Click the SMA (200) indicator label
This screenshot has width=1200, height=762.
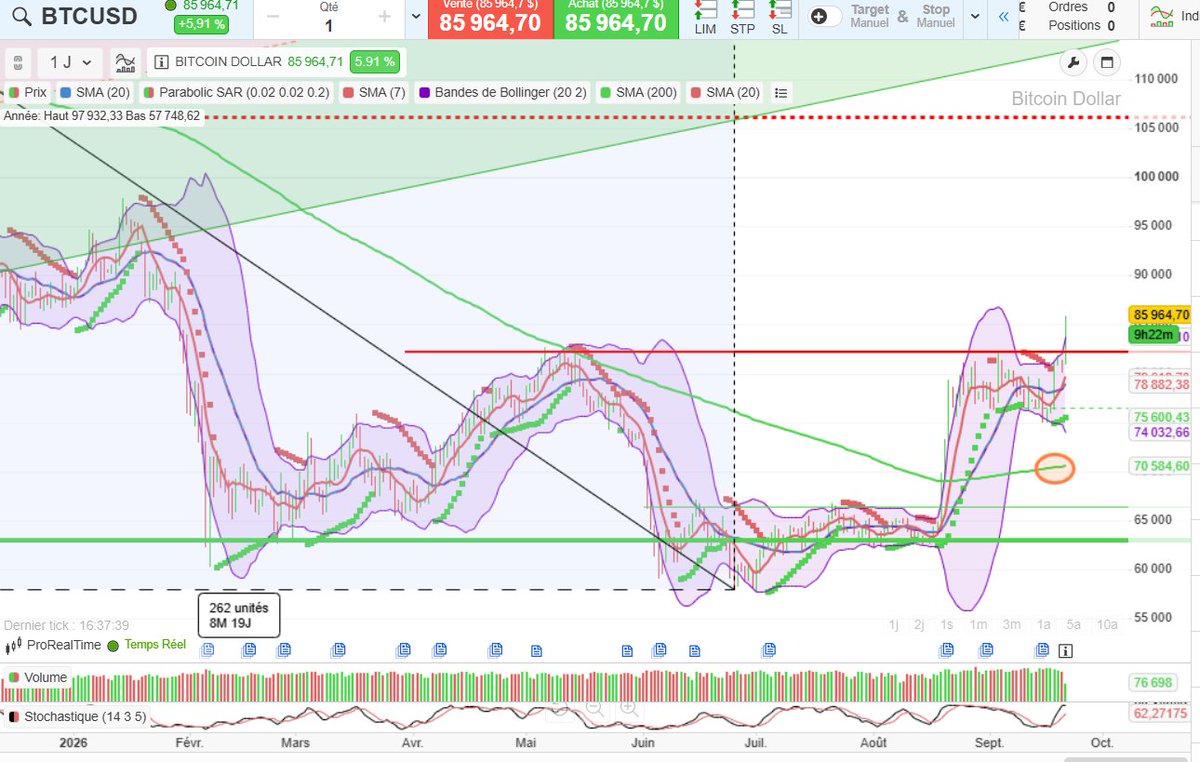[x=639, y=92]
